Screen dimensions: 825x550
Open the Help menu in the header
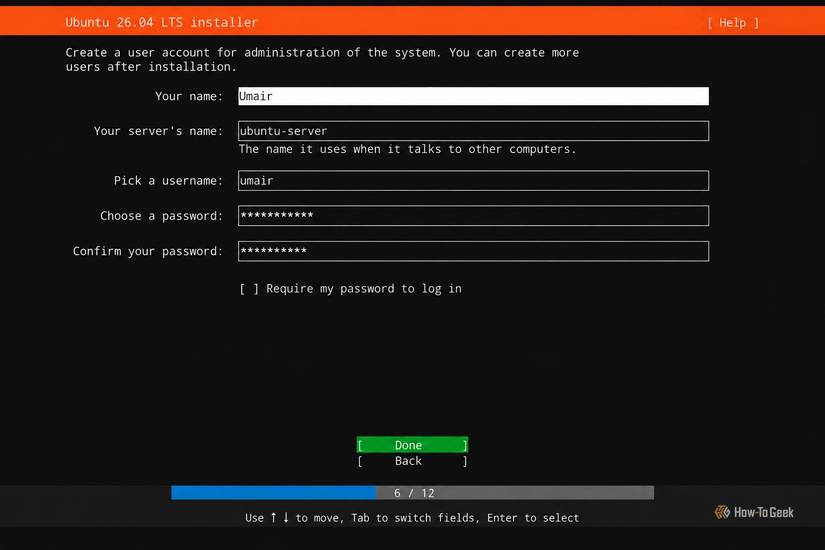(733, 23)
